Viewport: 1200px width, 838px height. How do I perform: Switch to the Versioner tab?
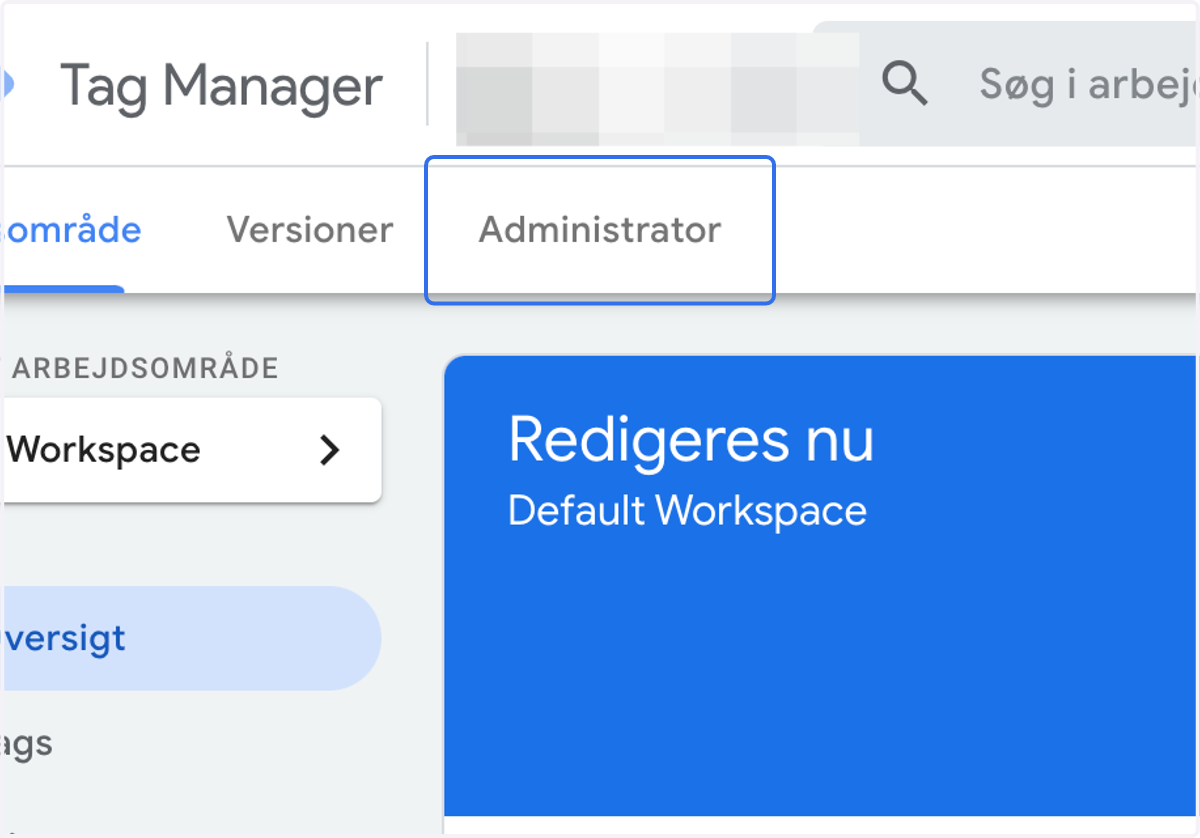point(310,230)
